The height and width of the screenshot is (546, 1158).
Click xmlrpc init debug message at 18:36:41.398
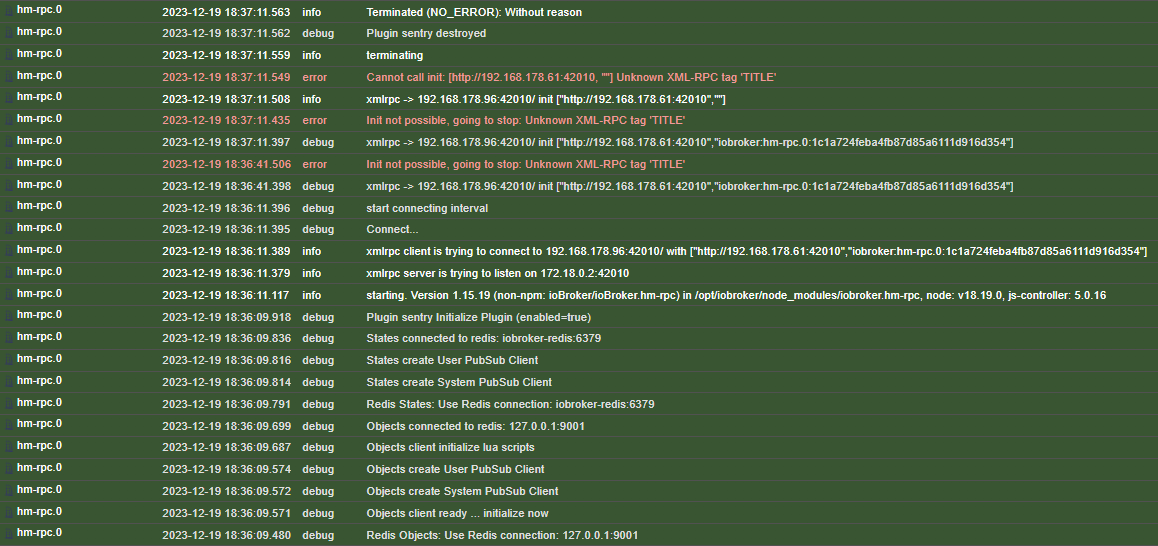690,186
